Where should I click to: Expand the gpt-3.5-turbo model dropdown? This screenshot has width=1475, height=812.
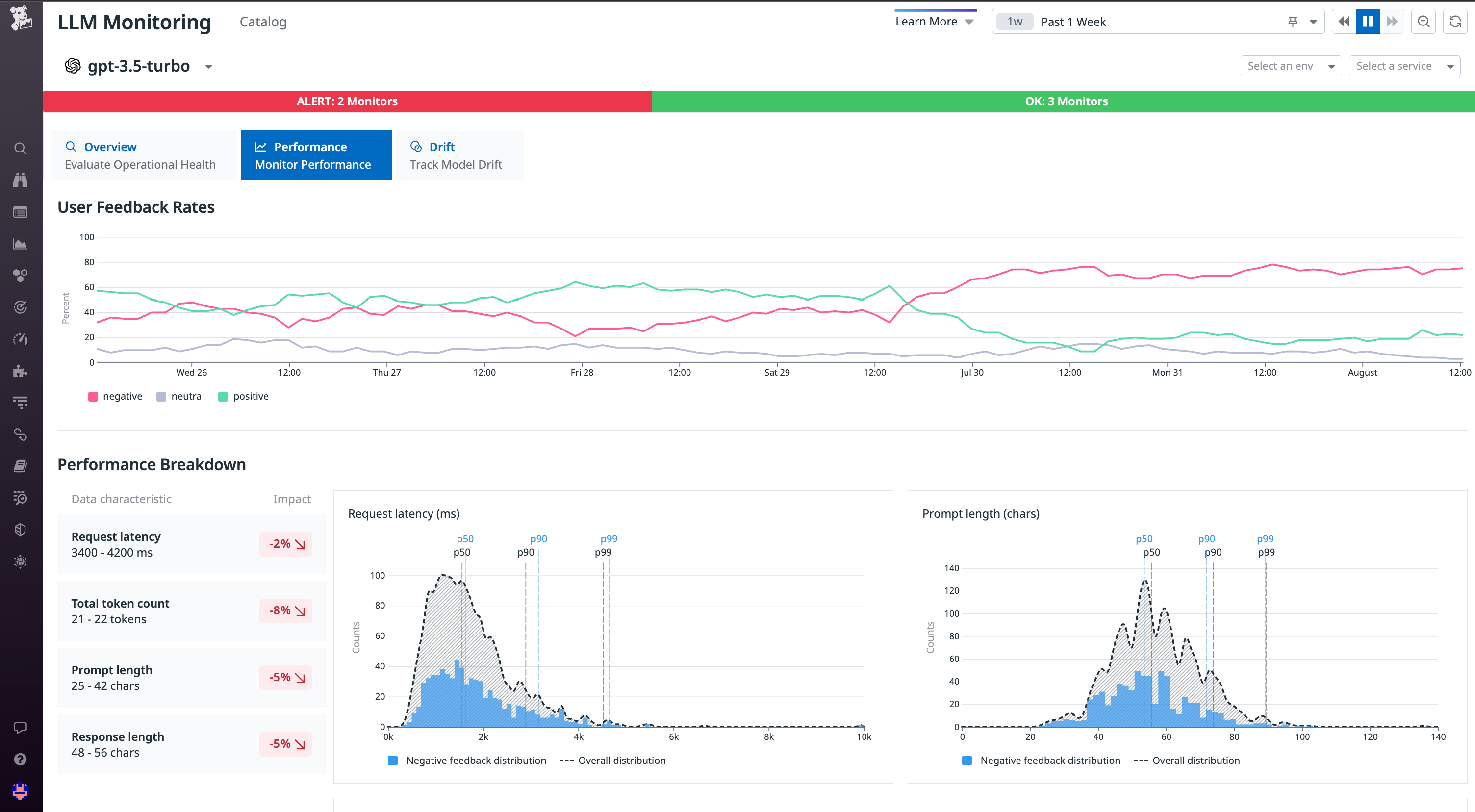pyautogui.click(x=209, y=66)
